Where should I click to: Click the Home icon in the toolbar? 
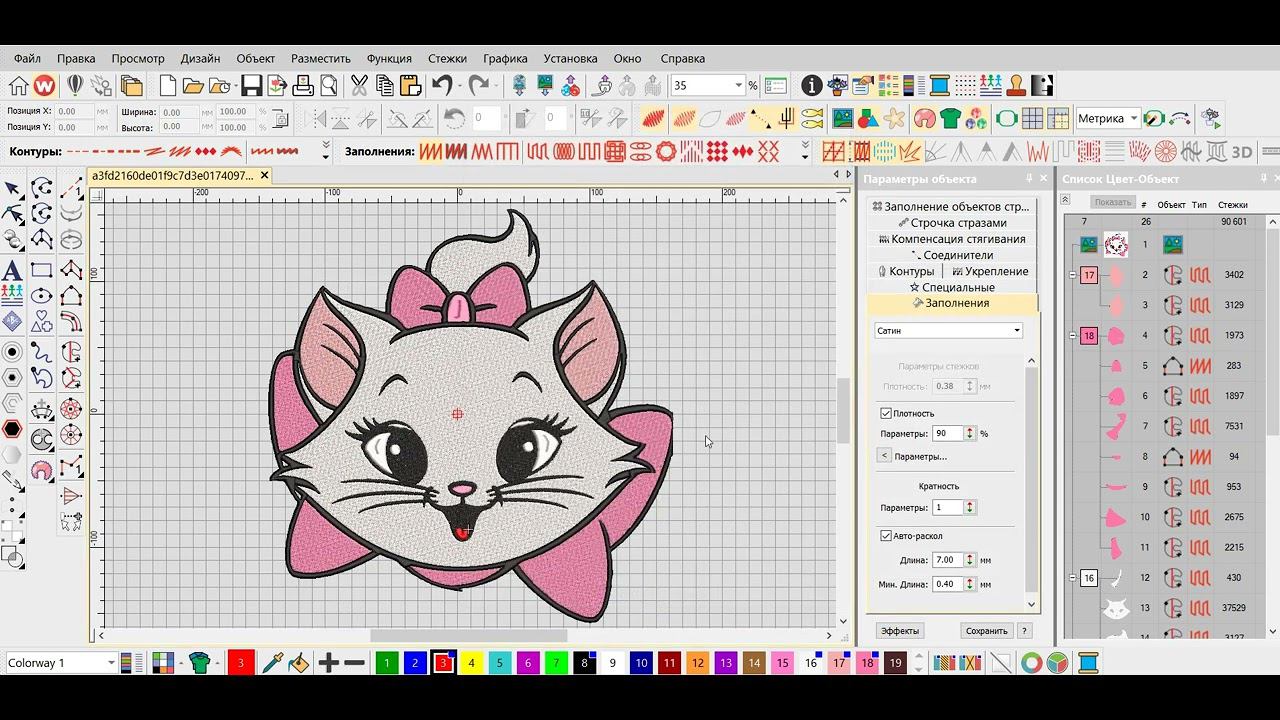[x=18, y=86]
